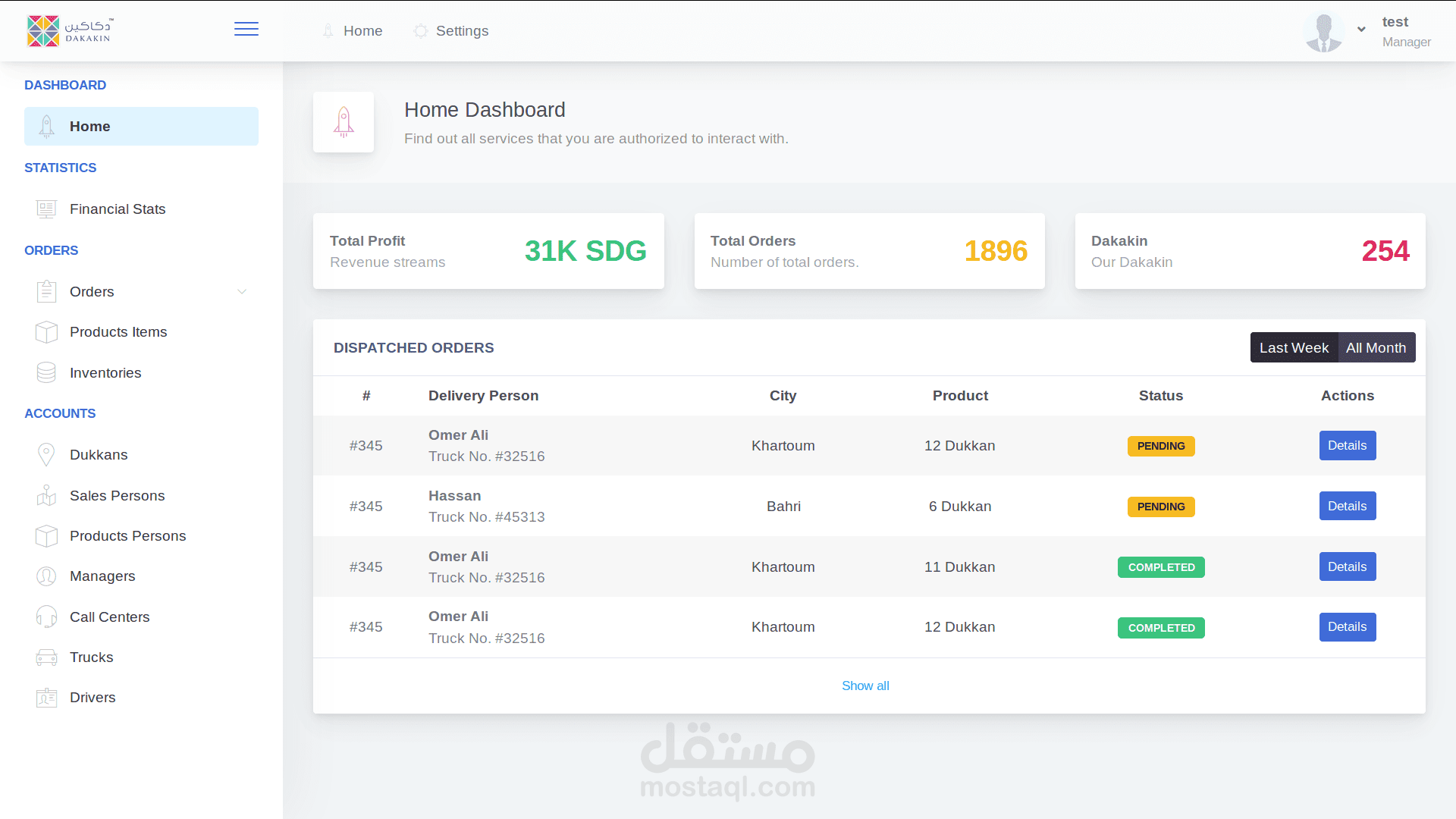Click the user avatar picture
The image size is (1456, 819).
coord(1323,32)
